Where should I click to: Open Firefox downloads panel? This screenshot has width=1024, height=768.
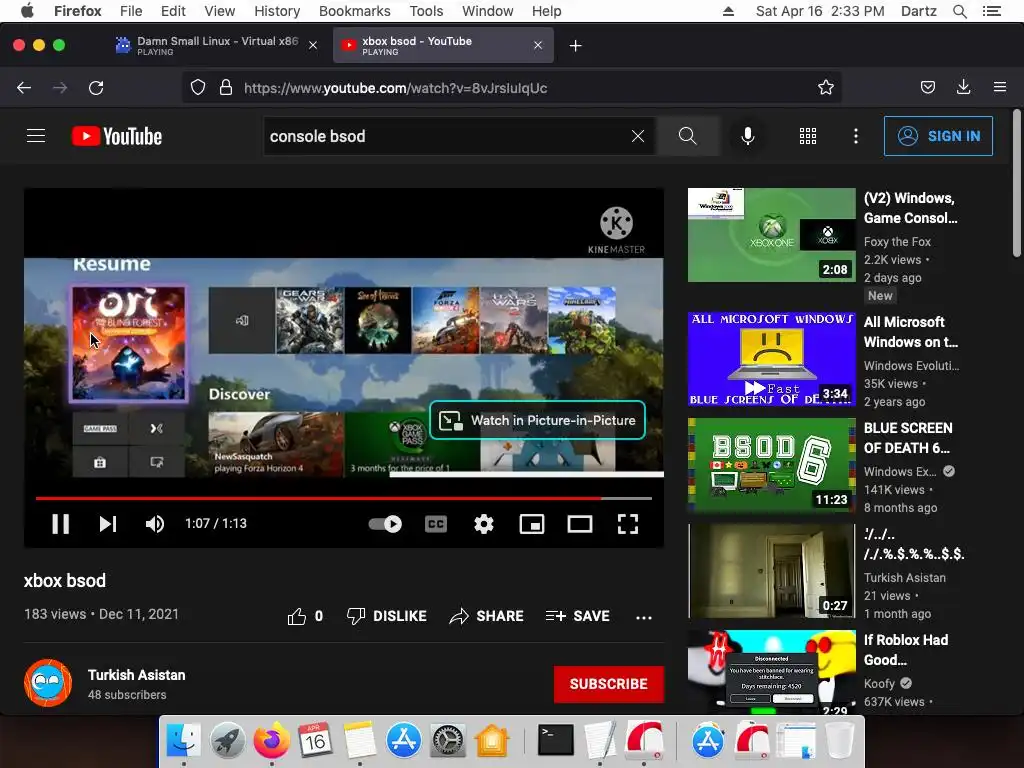[x=963, y=88]
